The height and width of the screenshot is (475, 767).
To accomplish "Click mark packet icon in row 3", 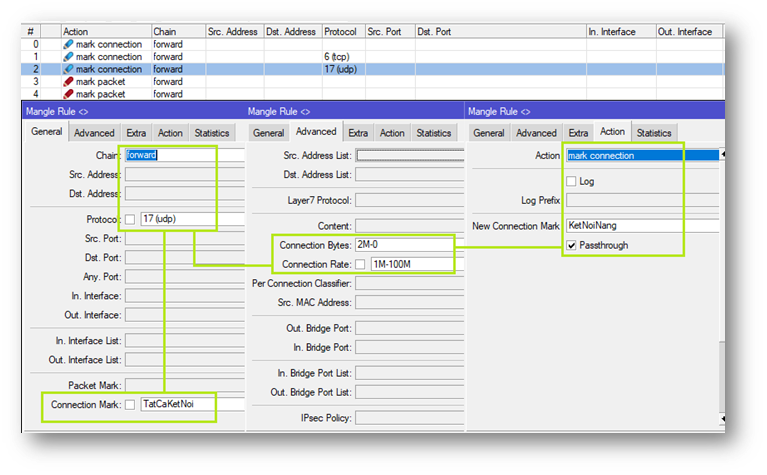I will (x=68, y=82).
